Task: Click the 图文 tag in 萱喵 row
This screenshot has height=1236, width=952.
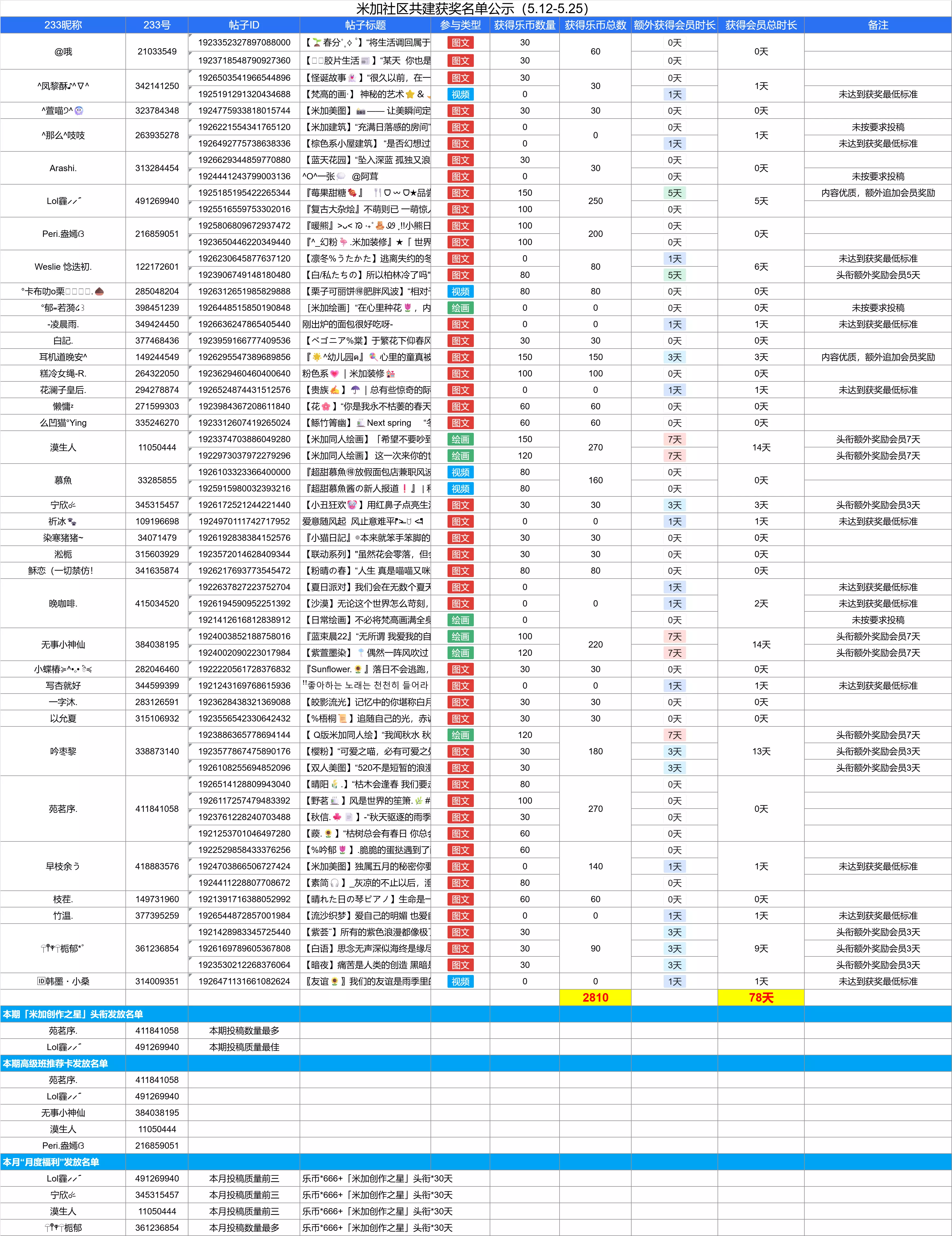Action: click(460, 111)
